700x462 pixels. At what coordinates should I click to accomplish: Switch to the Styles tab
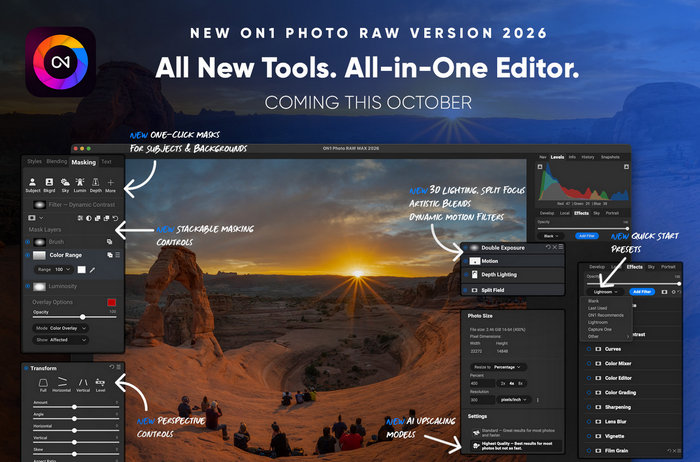coord(34,162)
